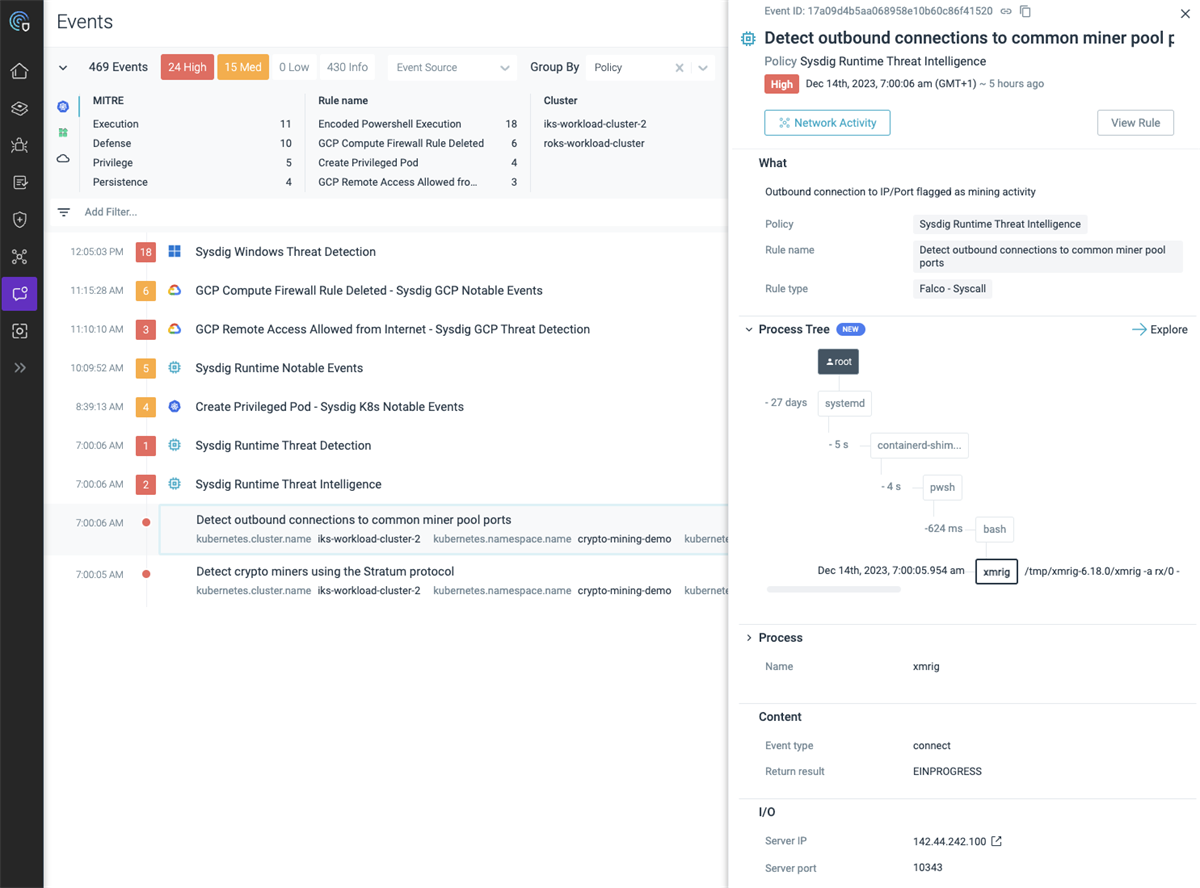Open the Home dashboard from the left sidebar

[20, 71]
